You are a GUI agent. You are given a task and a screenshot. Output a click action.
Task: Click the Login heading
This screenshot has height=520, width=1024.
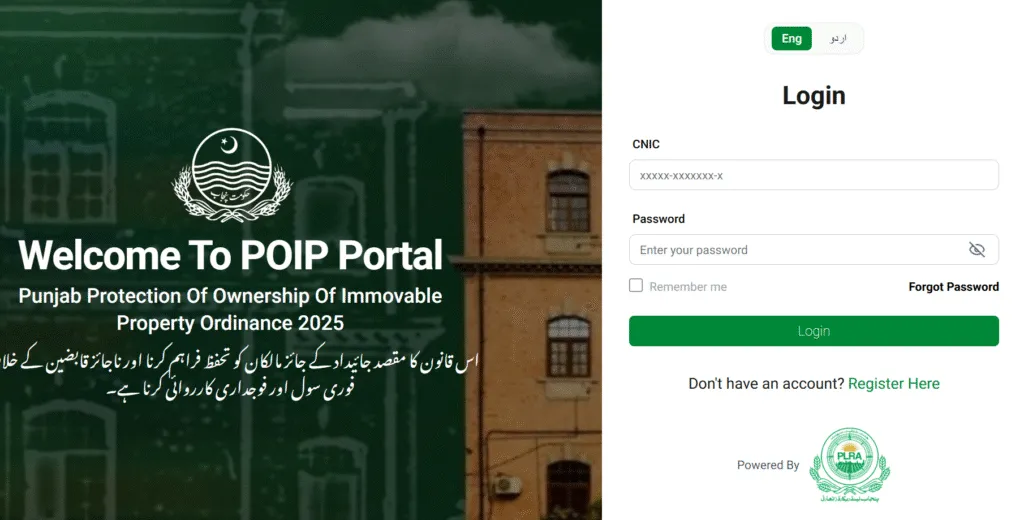coord(814,95)
